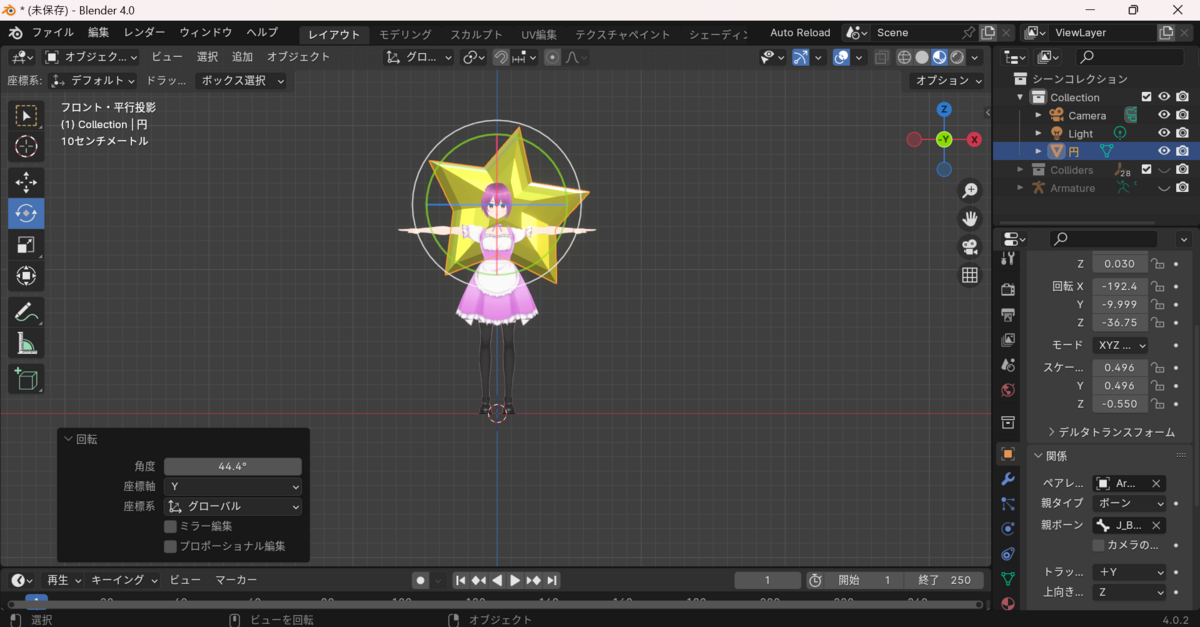This screenshot has width=1200, height=627.
Task: Open the デフォルト orientation dropdown
Action: tap(93, 80)
